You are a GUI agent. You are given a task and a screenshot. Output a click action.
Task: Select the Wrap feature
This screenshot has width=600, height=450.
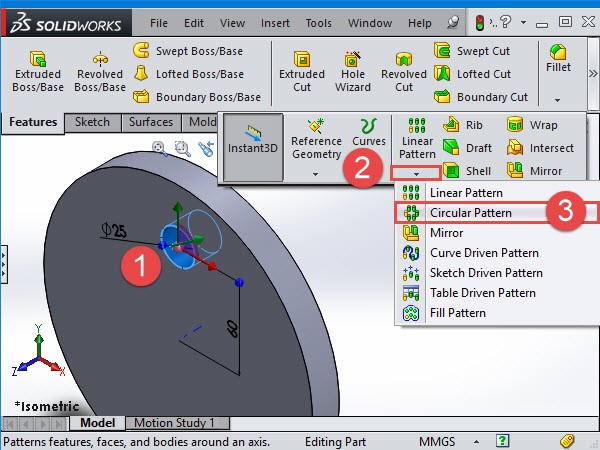click(532, 125)
